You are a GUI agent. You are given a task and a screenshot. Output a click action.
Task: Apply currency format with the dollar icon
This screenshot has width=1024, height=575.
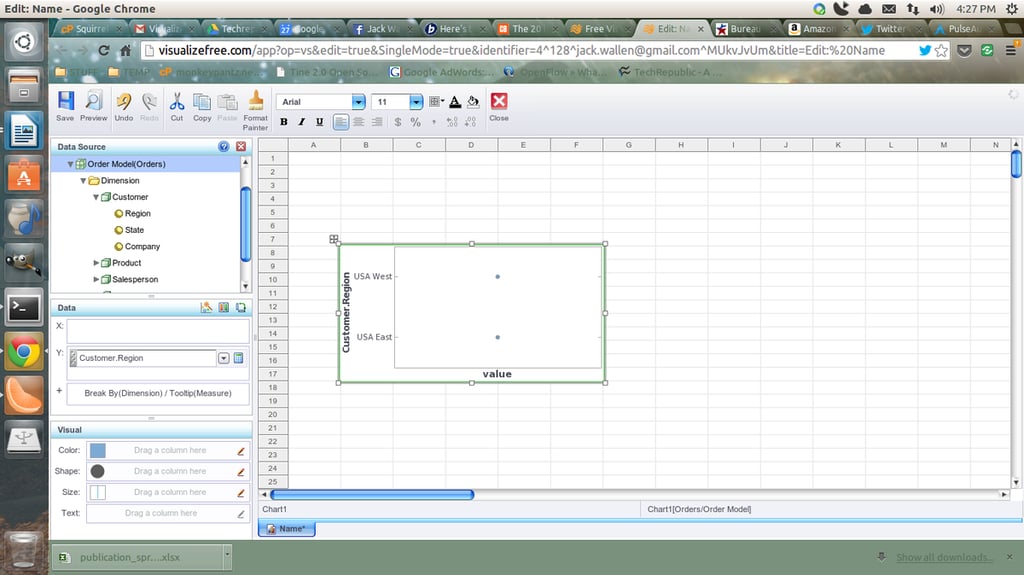click(x=398, y=122)
